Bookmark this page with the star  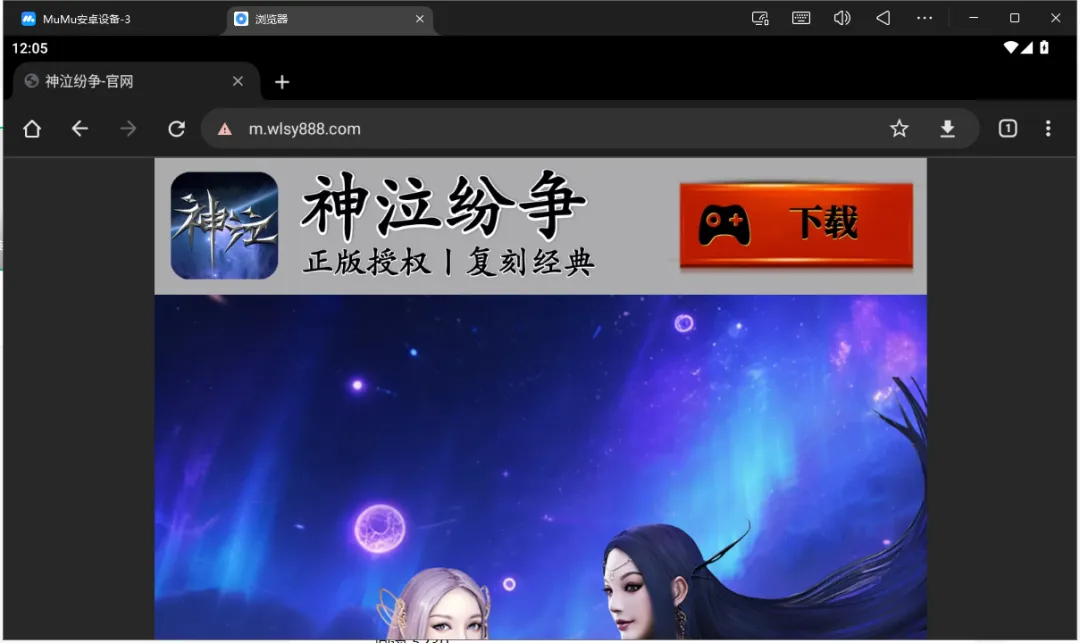[x=899, y=129]
